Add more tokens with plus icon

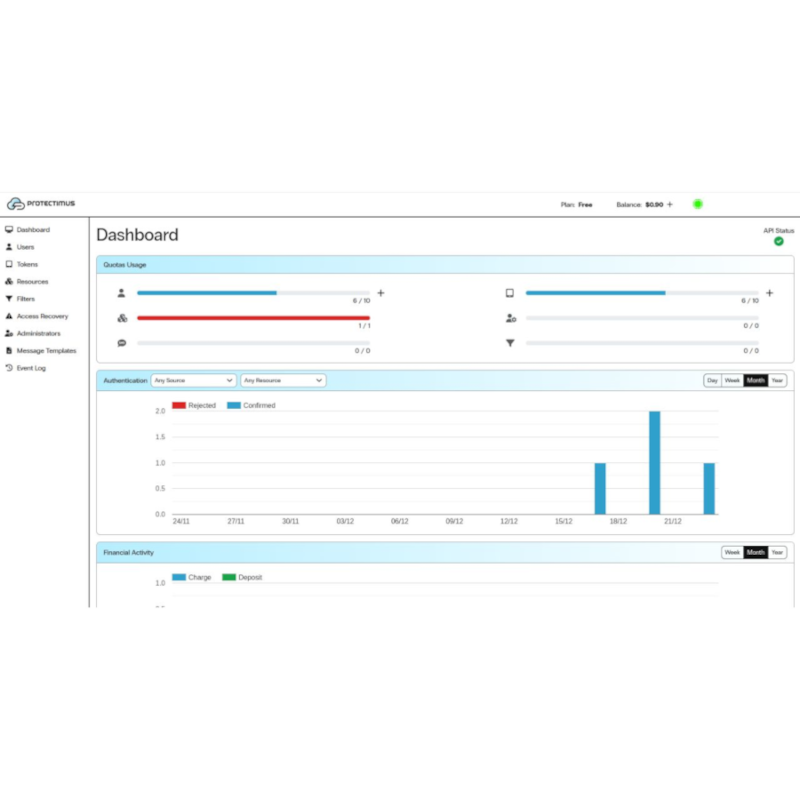pyautogui.click(x=769, y=293)
